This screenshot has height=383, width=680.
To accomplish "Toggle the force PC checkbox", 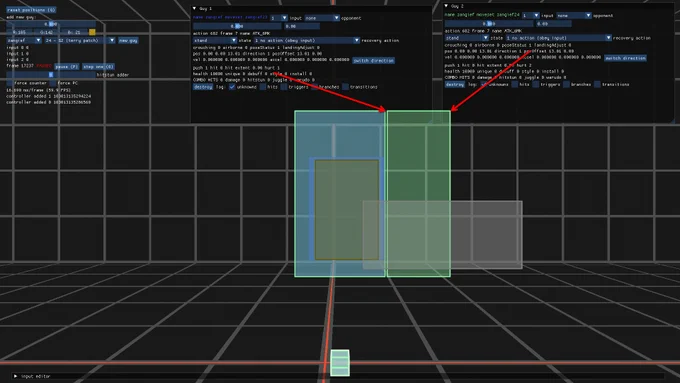I will [53, 83].
